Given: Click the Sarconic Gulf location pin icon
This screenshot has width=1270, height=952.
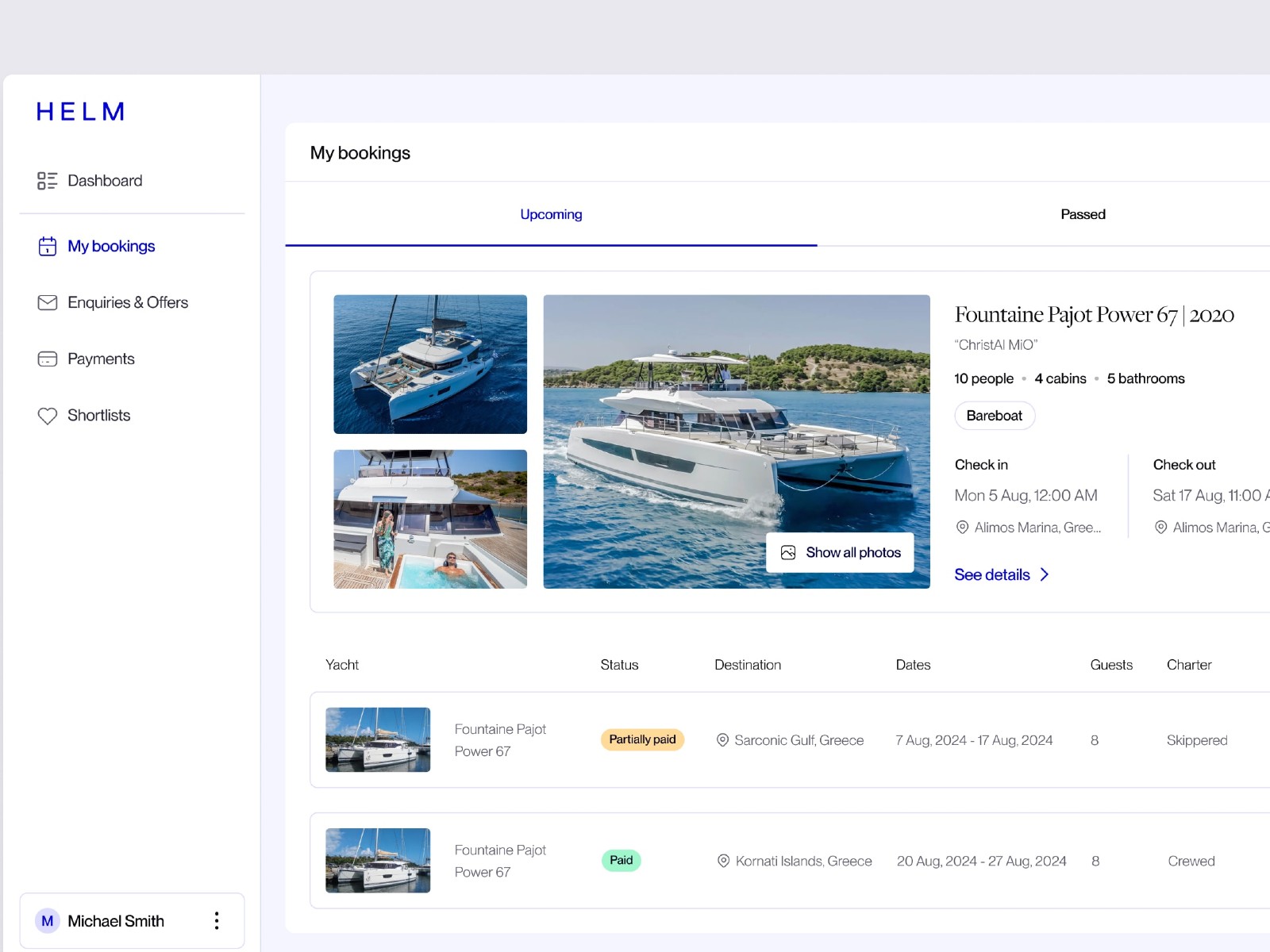Looking at the screenshot, I should tap(722, 740).
